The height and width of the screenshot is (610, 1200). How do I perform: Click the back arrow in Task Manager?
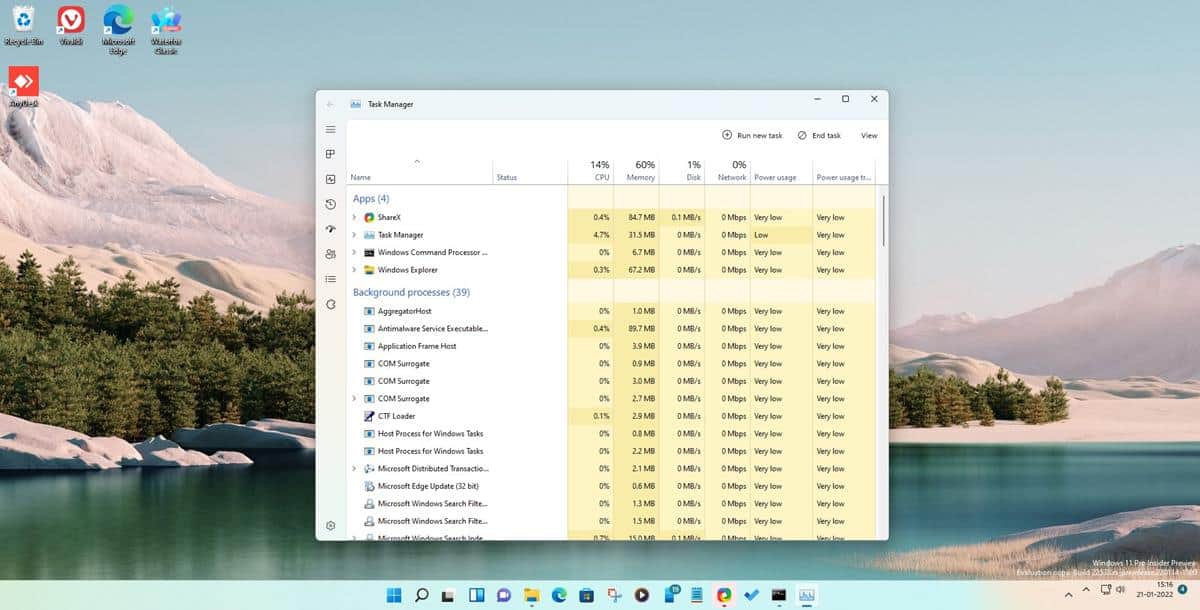pos(330,103)
